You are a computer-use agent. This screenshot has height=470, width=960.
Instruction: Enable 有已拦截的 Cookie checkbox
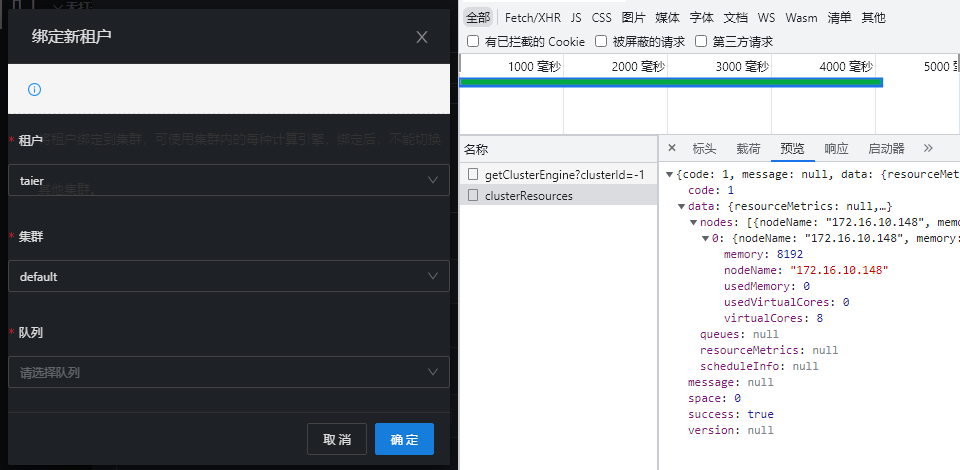point(473,42)
